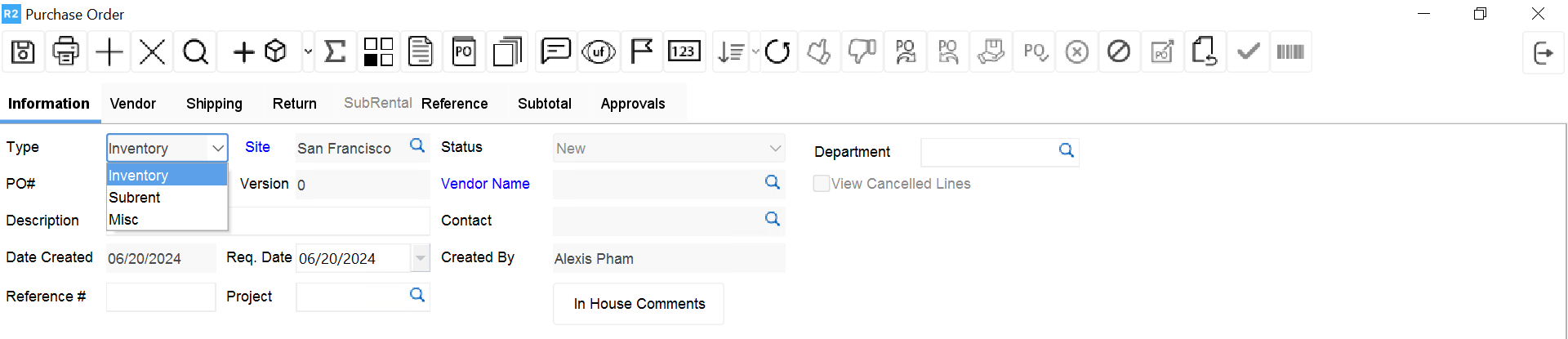1568x339 pixels.
Task: Open the Req. Date picker dropdown arrow
Action: point(421,258)
